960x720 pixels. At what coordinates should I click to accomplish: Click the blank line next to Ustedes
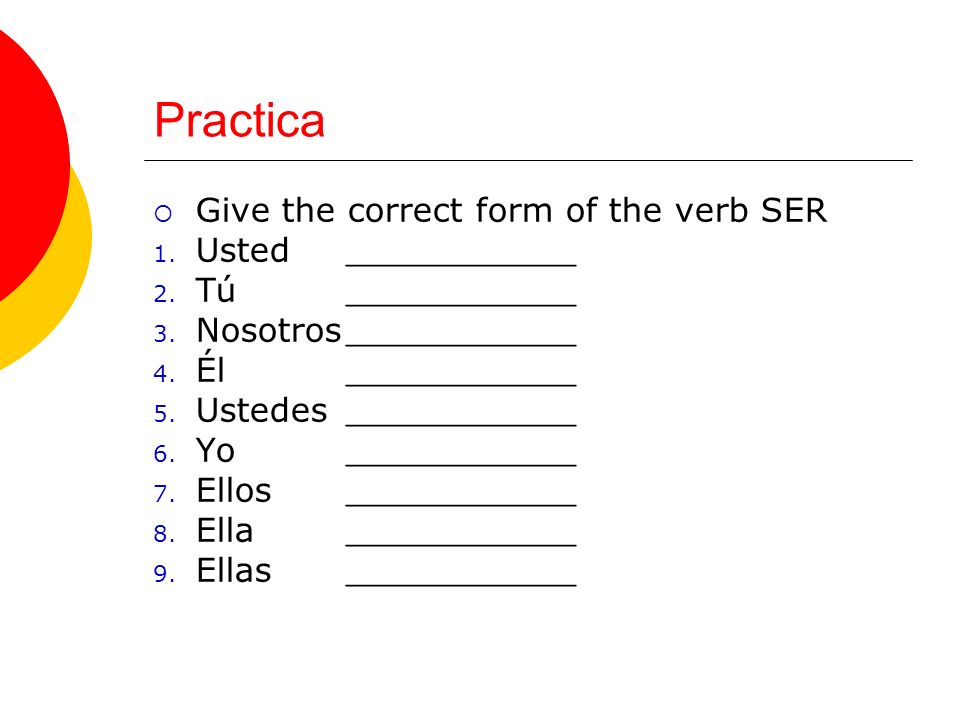tap(461, 424)
